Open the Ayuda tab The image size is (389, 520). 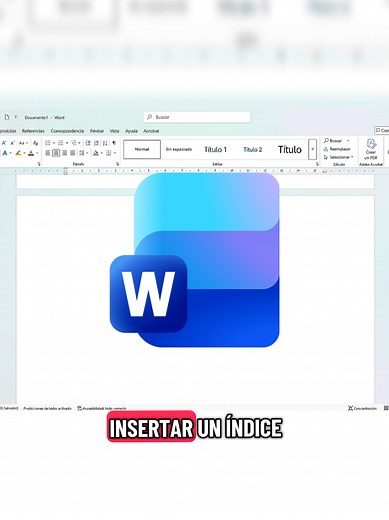pos(131,131)
